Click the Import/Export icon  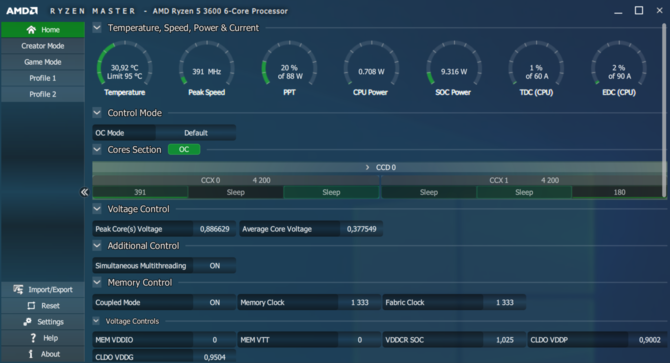(x=18, y=289)
